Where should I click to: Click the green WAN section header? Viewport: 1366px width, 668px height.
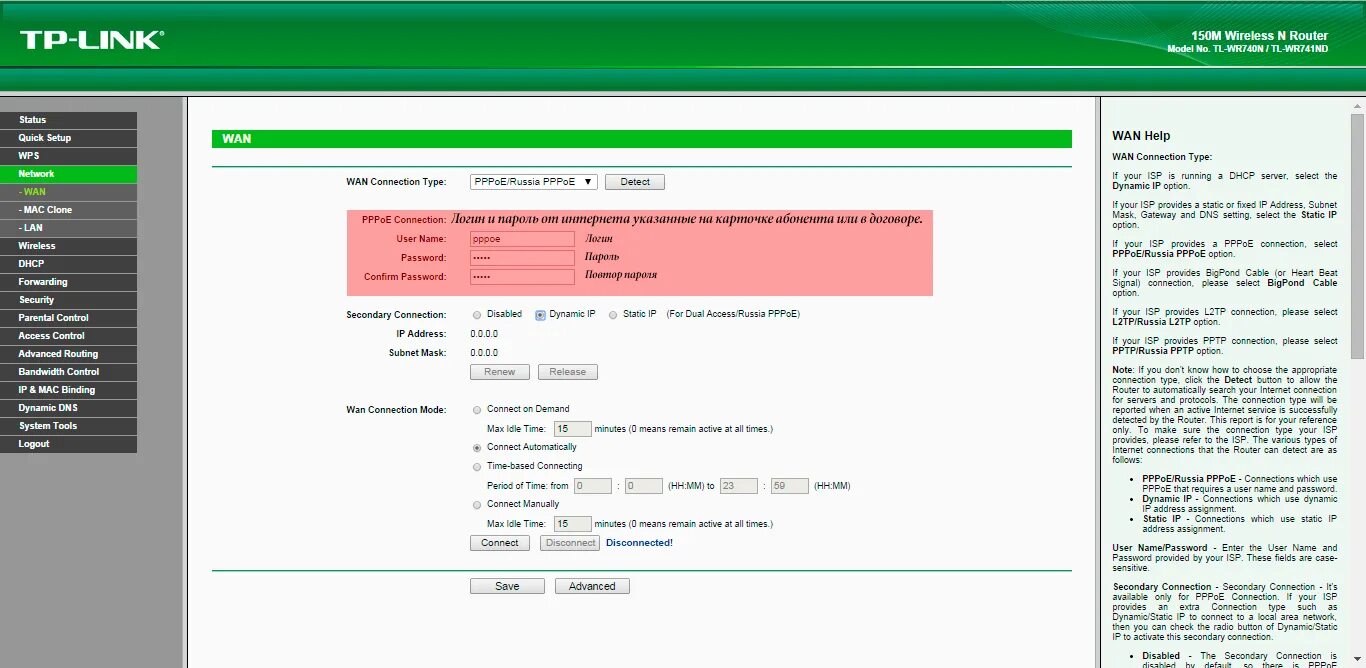click(641, 139)
